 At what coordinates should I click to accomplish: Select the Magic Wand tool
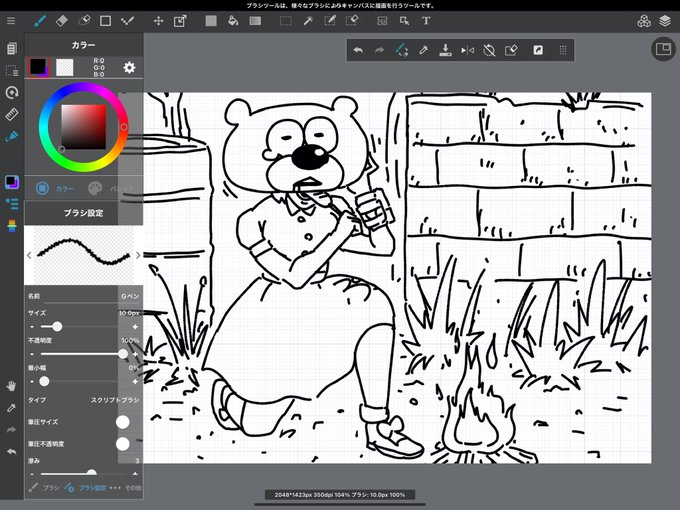(x=308, y=21)
